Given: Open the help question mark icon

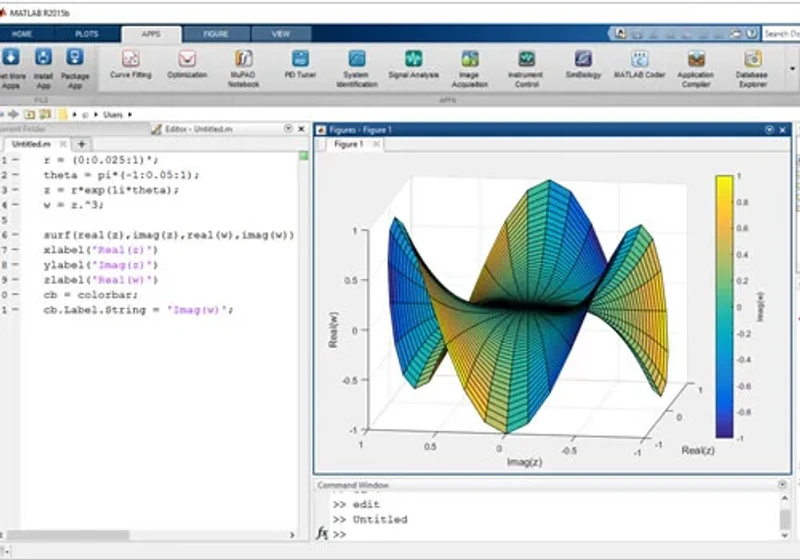Looking at the screenshot, I should click(752, 34).
